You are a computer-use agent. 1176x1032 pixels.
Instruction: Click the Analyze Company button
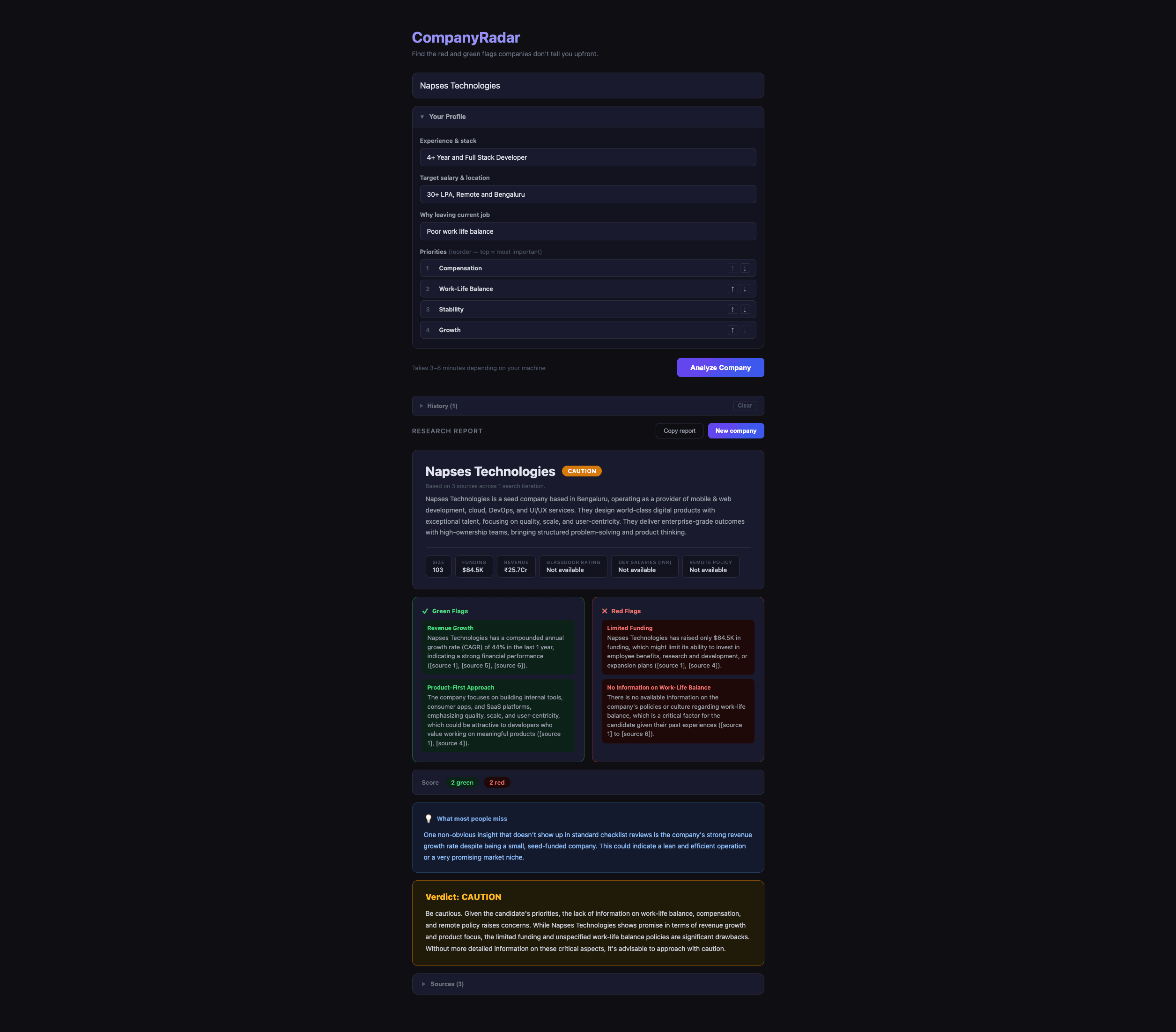720,368
